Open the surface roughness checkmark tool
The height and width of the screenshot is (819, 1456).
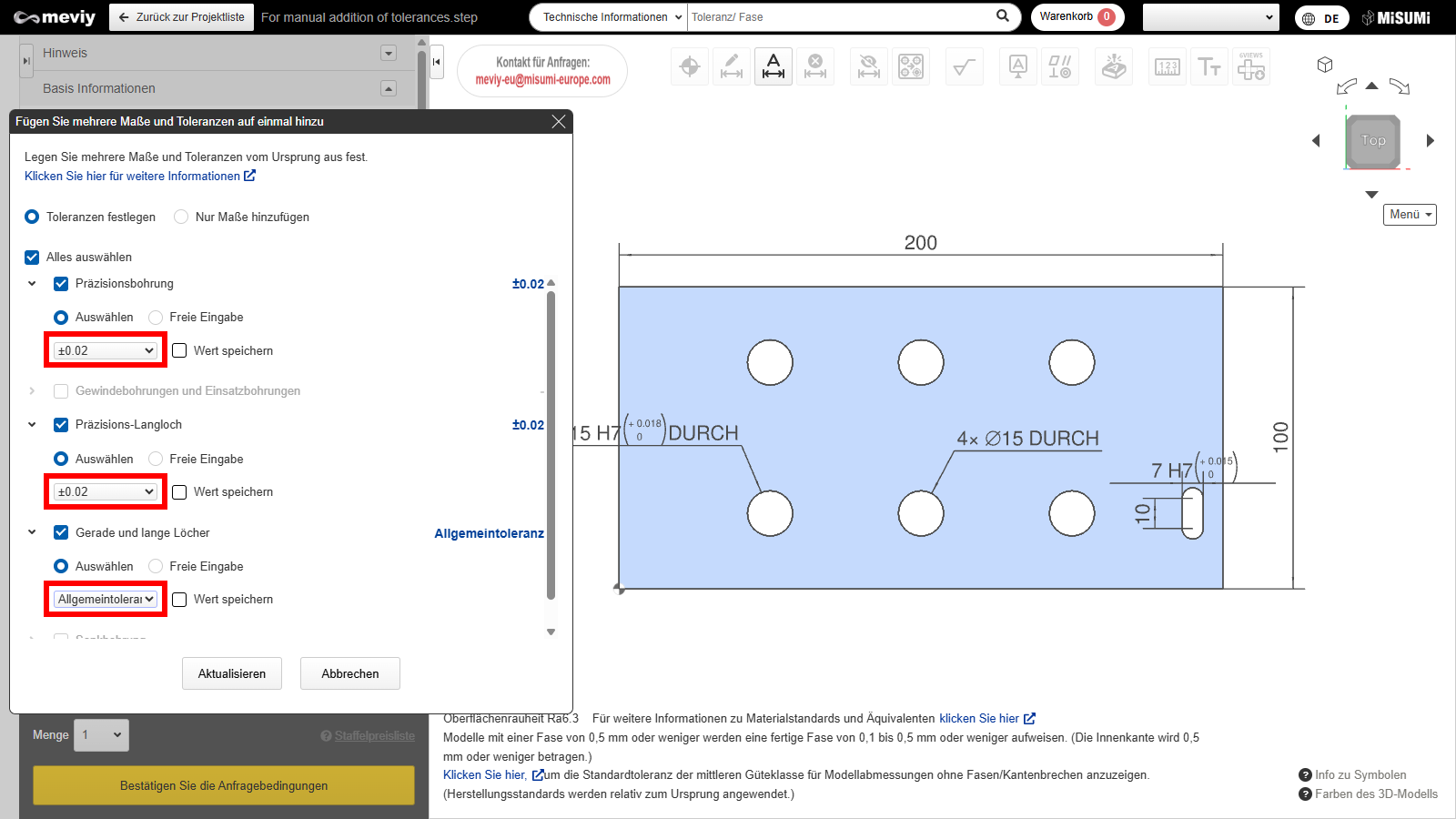tap(964, 66)
